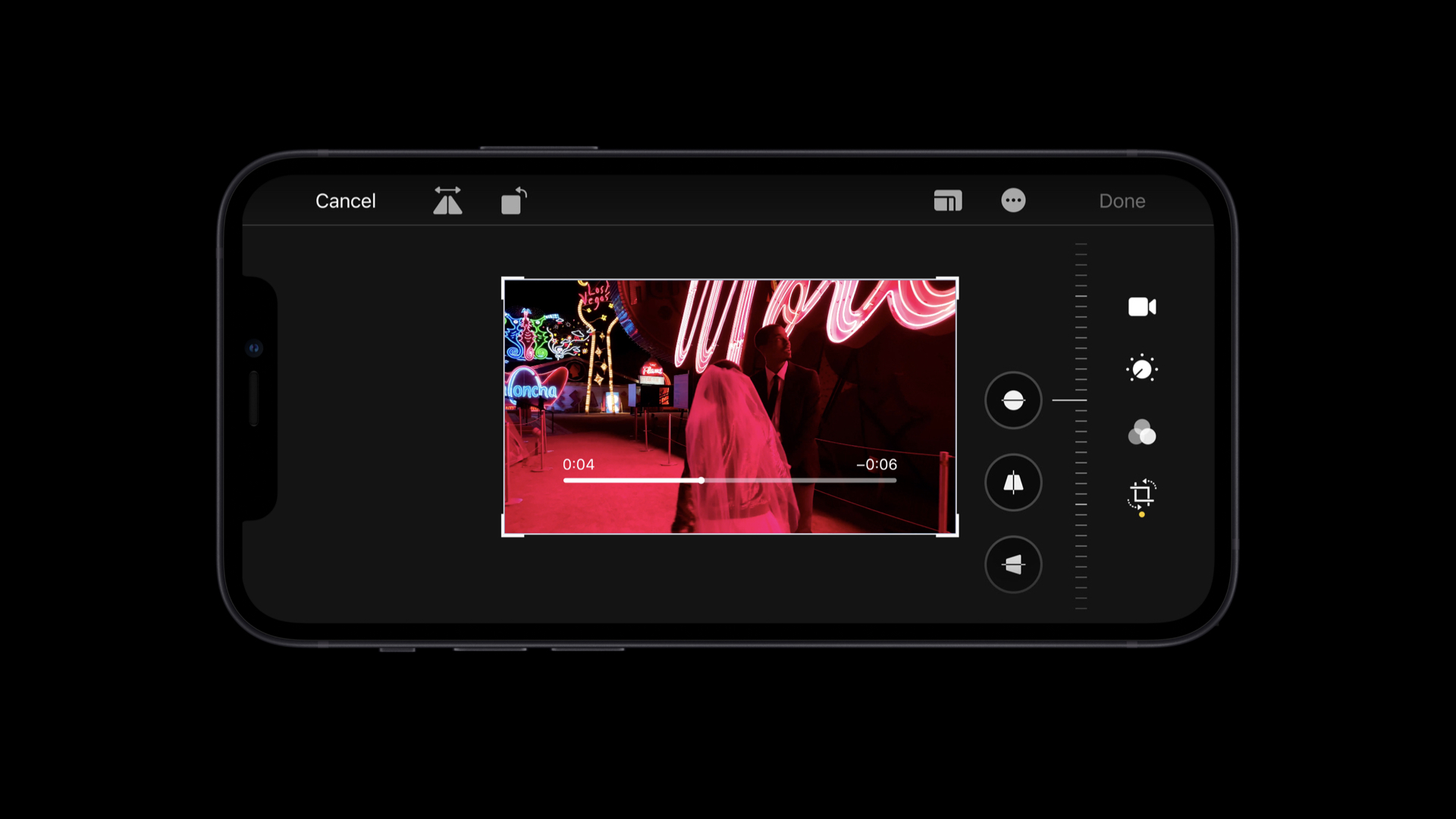This screenshot has width=1456, height=819.
Task: Select the horizontal perspective adjustment
Action: coord(1013,564)
